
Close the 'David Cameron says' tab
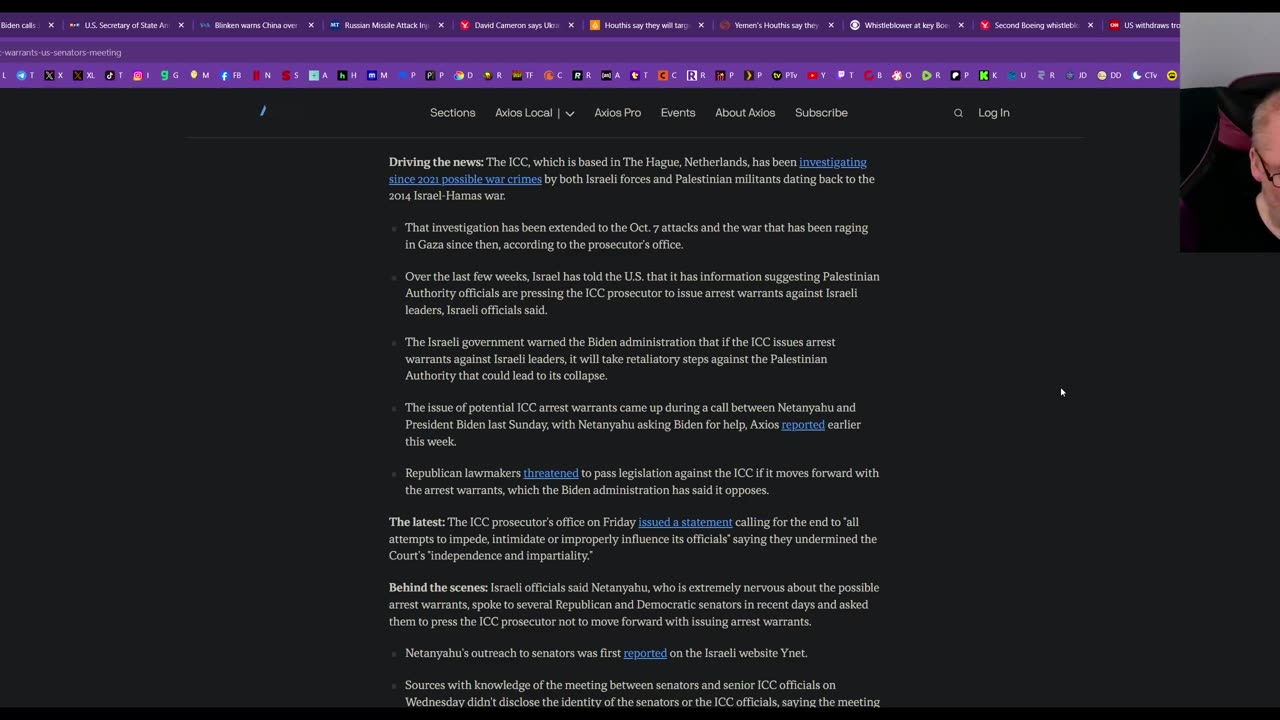pyautogui.click(x=571, y=25)
